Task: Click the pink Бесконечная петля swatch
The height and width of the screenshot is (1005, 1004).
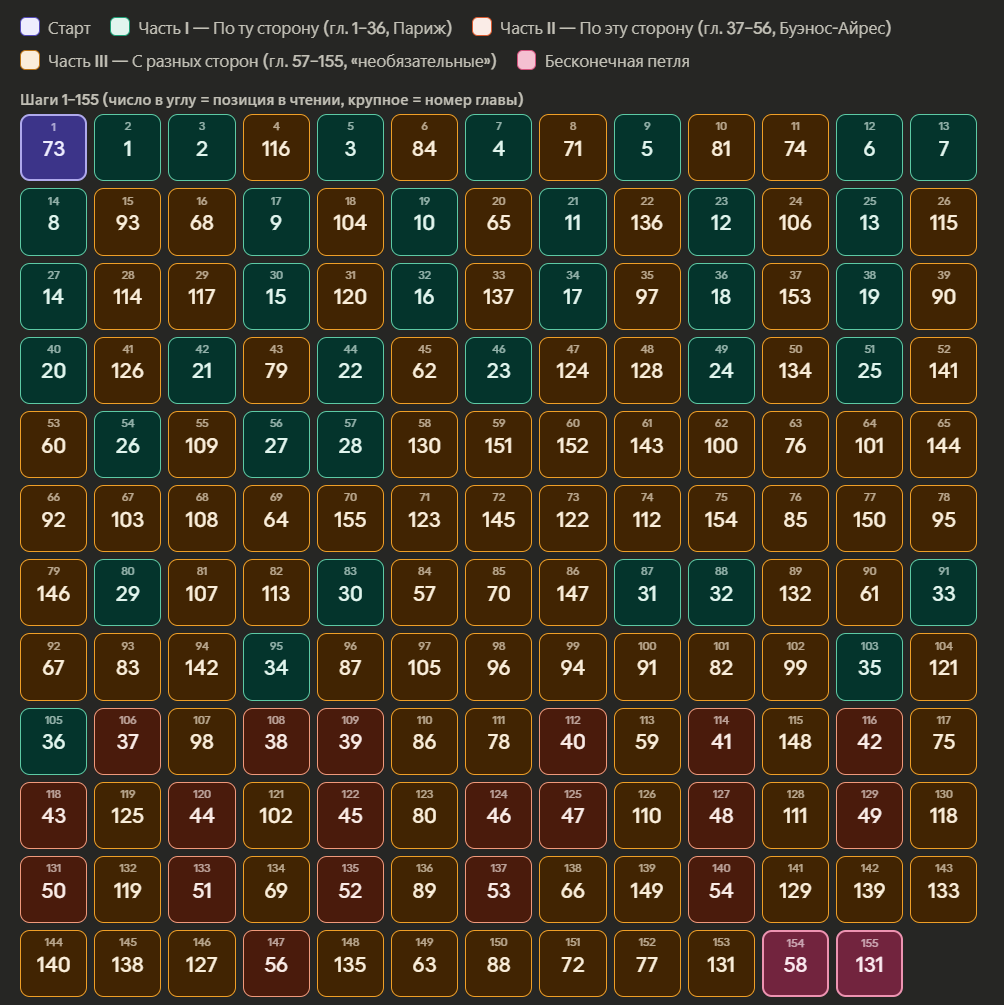Action: 526,61
